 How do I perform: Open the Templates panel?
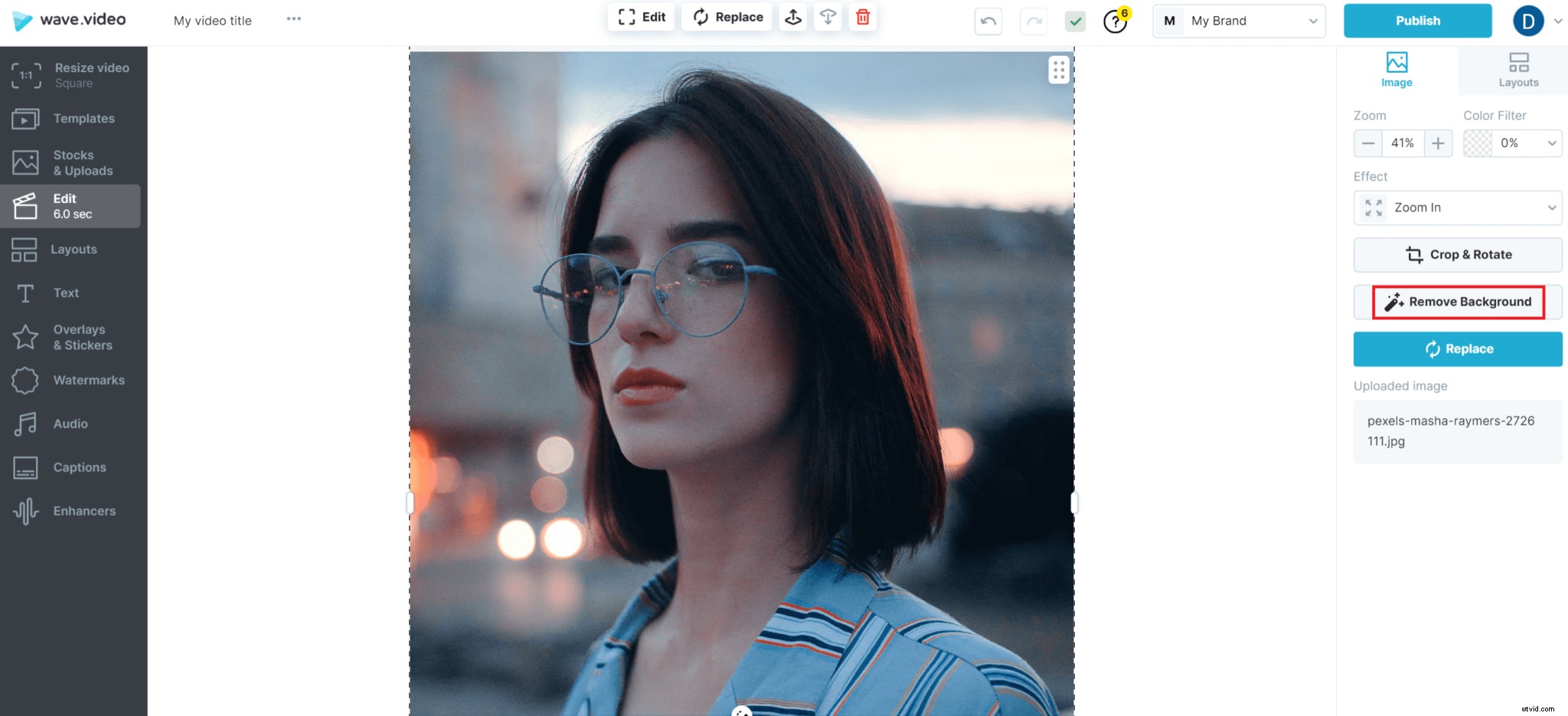click(x=83, y=119)
